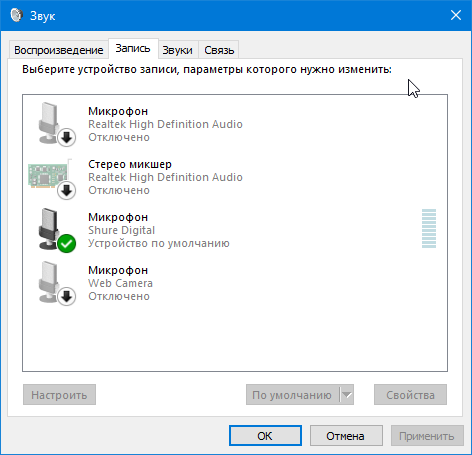Click disabled arrow badge on Web Camera microphone
The width and height of the screenshot is (472, 455).
point(67,297)
